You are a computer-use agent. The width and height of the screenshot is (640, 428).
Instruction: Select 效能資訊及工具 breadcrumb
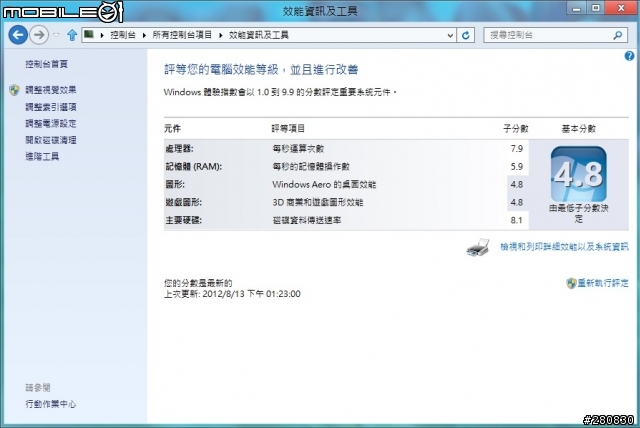259,35
